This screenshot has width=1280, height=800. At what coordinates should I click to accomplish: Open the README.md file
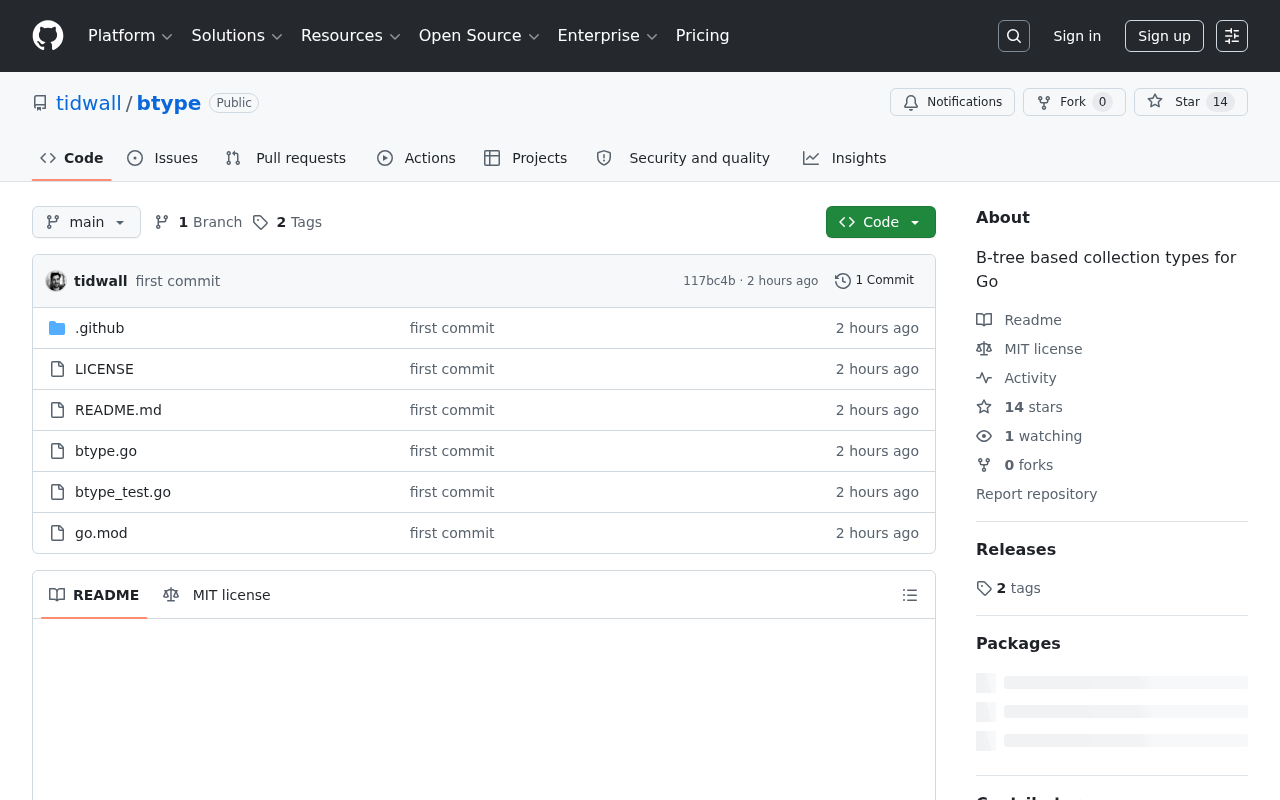(118, 410)
